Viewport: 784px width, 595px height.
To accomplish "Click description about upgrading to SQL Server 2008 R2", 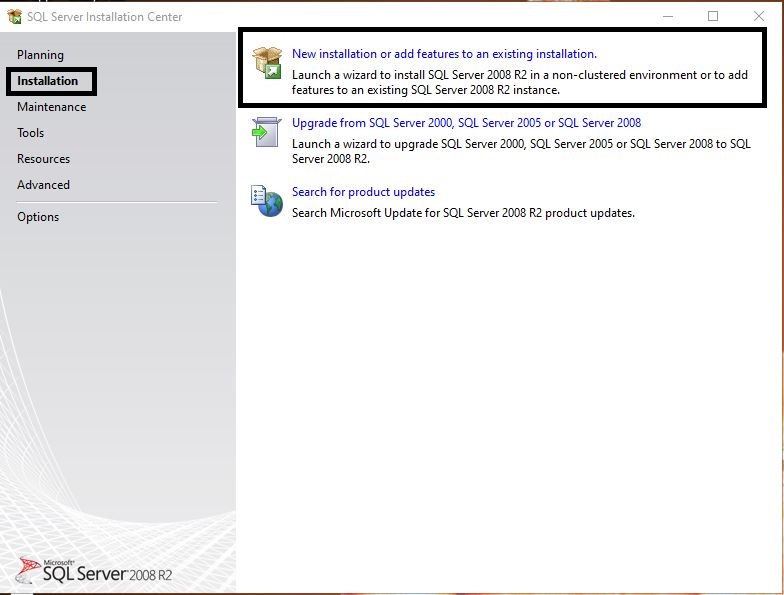I will click(522, 152).
